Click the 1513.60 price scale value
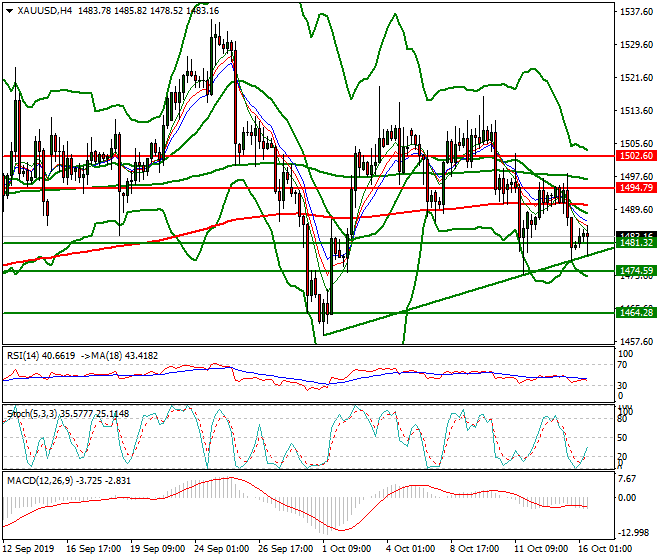The height and width of the screenshot is (560, 660). [636, 110]
